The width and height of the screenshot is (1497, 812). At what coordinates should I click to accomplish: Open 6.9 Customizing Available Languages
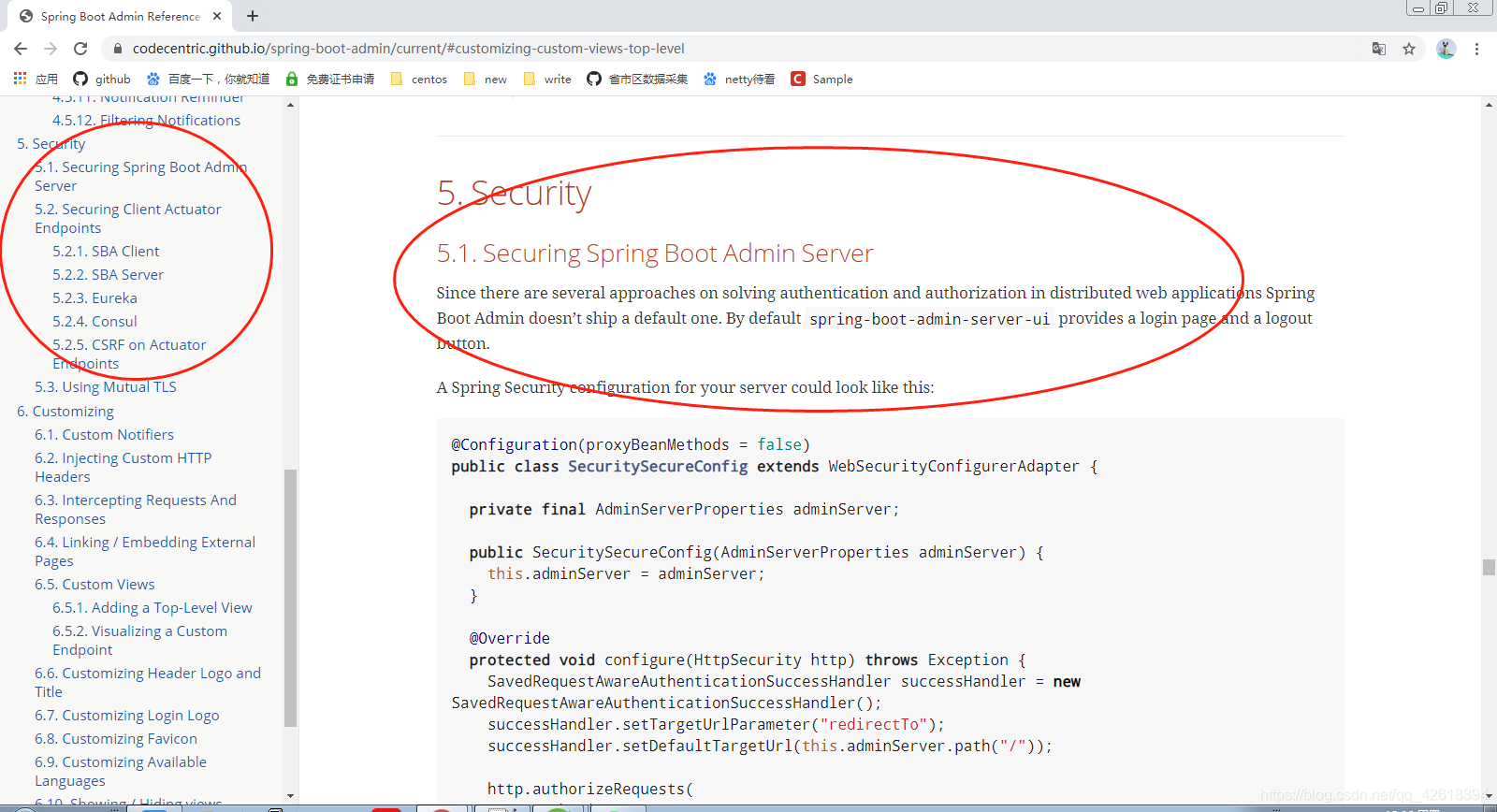[x=121, y=772]
